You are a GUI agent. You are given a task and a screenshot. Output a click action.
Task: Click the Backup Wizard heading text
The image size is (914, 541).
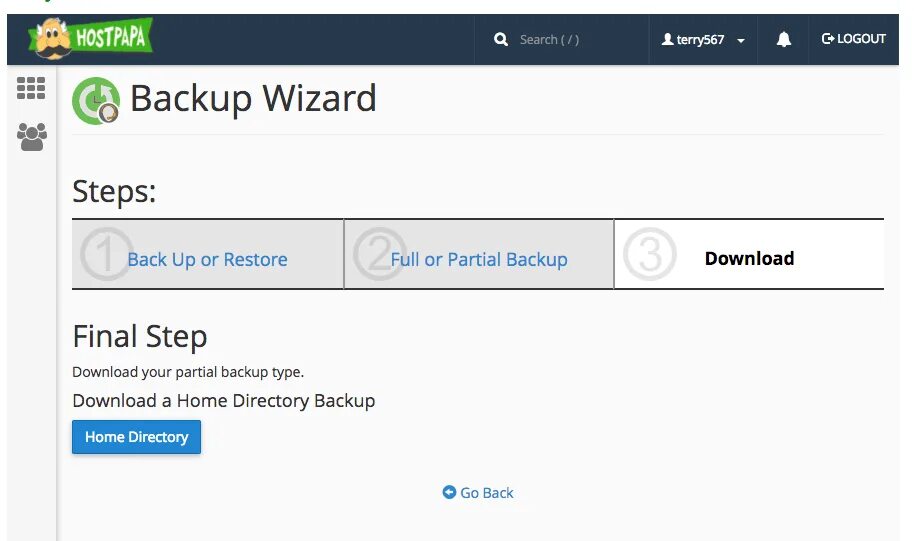pos(253,99)
